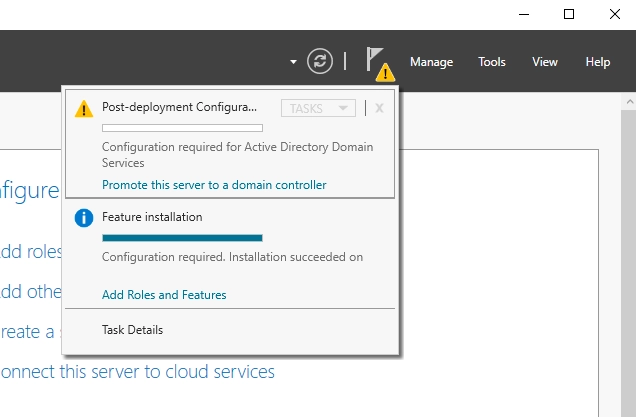
Task: Minimize the Server Manager window
Action: click(523, 14)
